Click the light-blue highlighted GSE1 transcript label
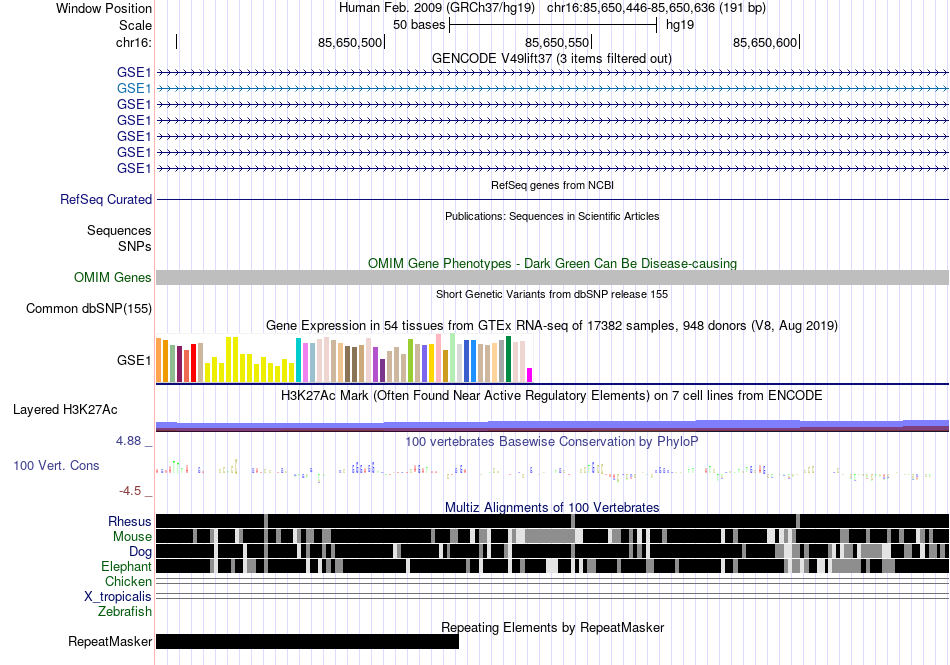Viewport: 950px width, 665px height. (134, 88)
